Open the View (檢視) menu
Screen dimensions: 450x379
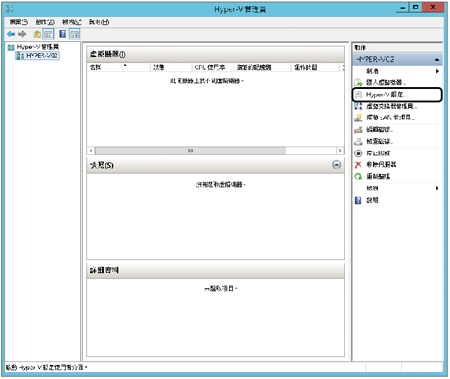72,22
